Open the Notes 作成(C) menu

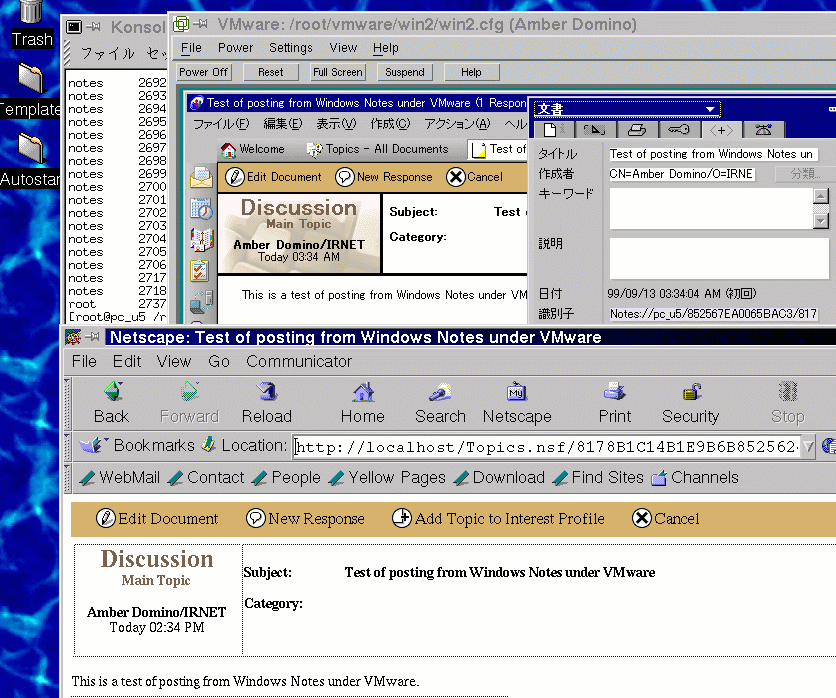pos(390,124)
